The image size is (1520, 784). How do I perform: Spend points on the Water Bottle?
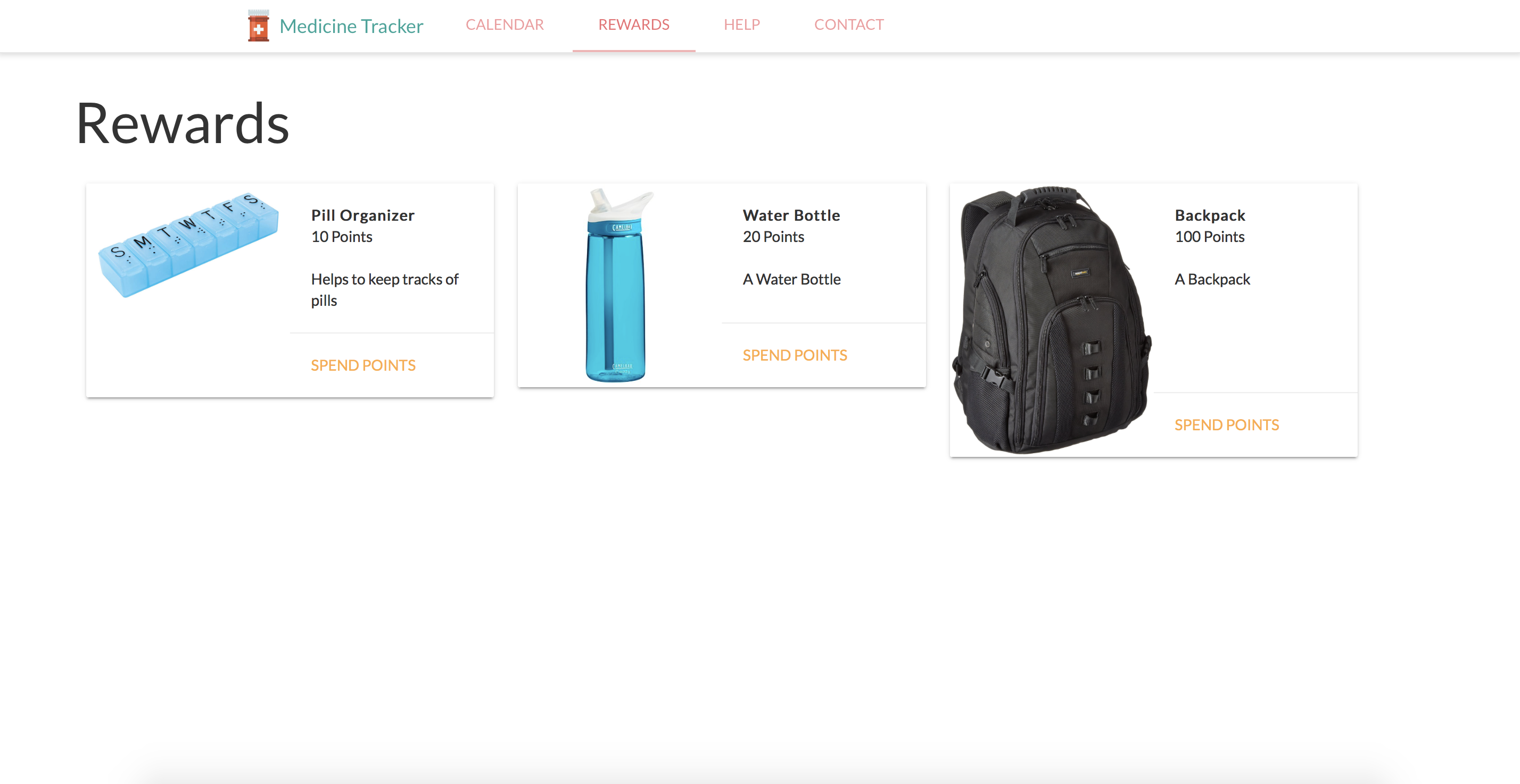click(795, 355)
